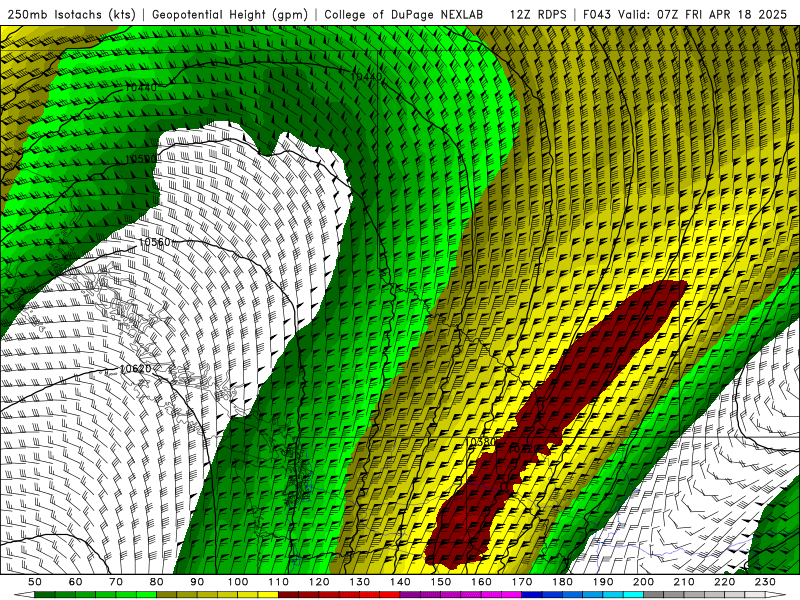This screenshot has height=600, width=800.
Task: Pick the cyan swatch just before 200
Action: (x=633, y=594)
